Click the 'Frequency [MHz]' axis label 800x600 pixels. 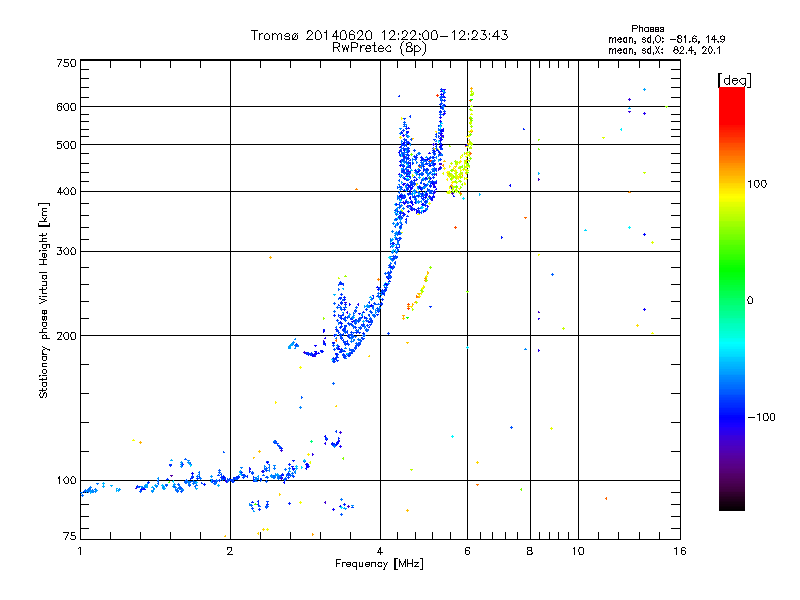click(379, 564)
